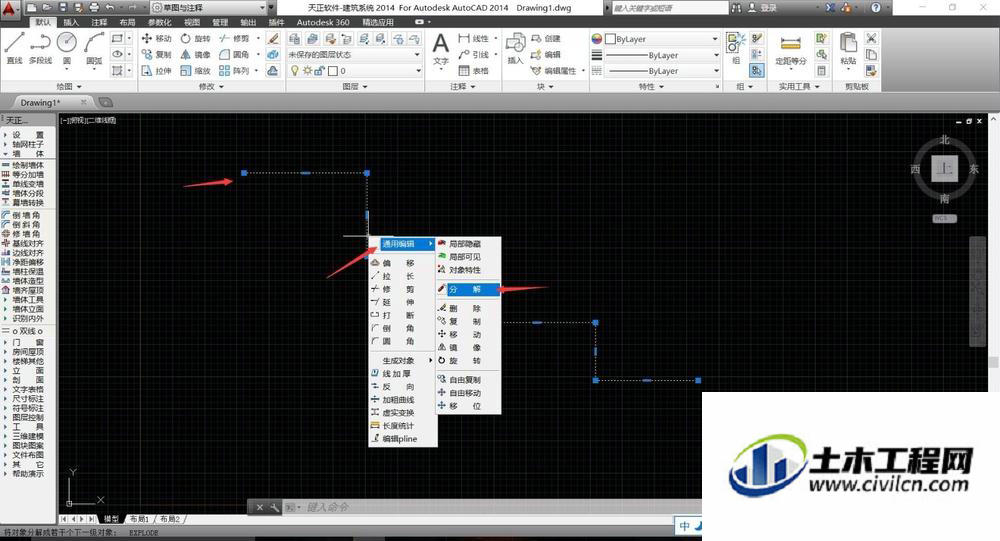The image size is (1000, 541).
Task: Select the 多段线 polyline tool
Action: click(x=40, y=48)
